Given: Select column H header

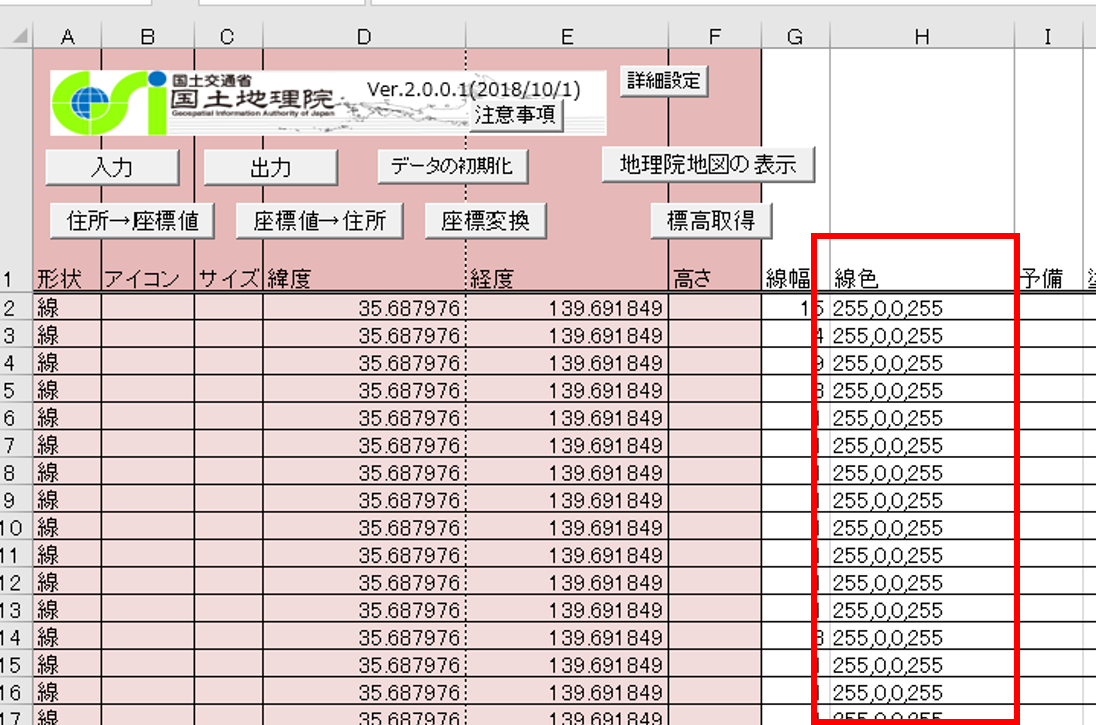Looking at the screenshot, I should [922, 36].
